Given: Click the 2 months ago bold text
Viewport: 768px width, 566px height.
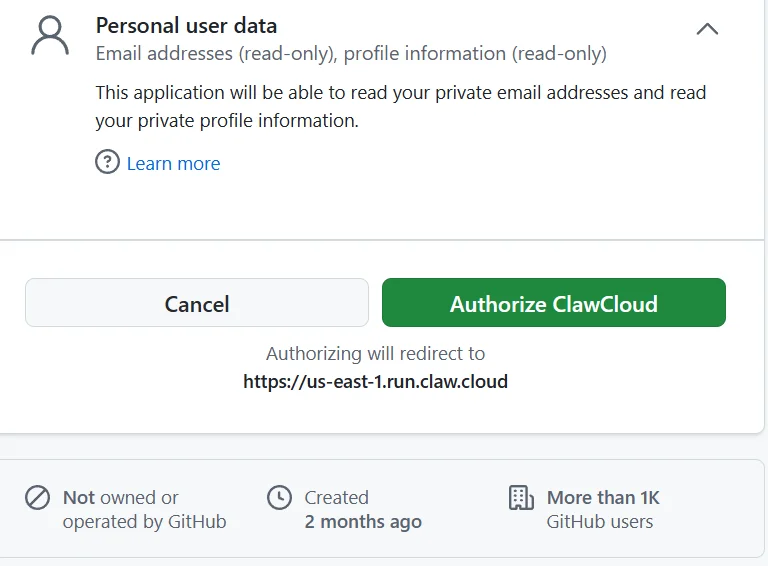Looking at the screenshot, I should [363, 522].
